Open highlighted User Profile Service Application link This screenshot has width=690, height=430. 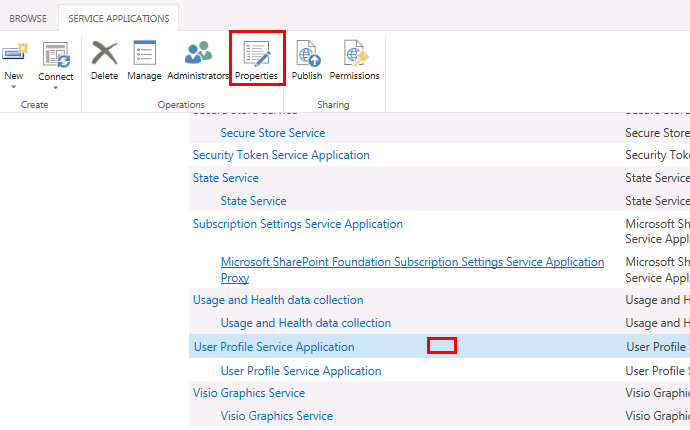click(274, 347)
